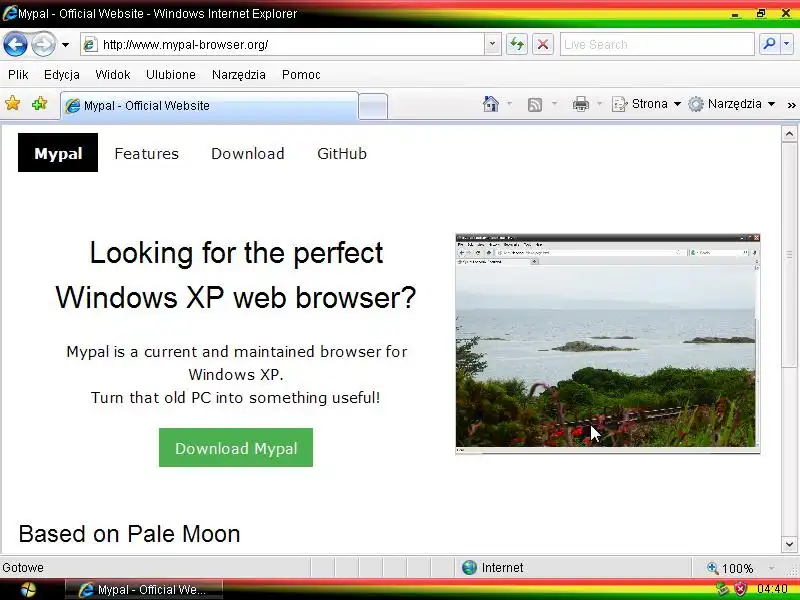Click the Gotowe status bar text
Screen dimensions: 800x600
pos(23,567)
